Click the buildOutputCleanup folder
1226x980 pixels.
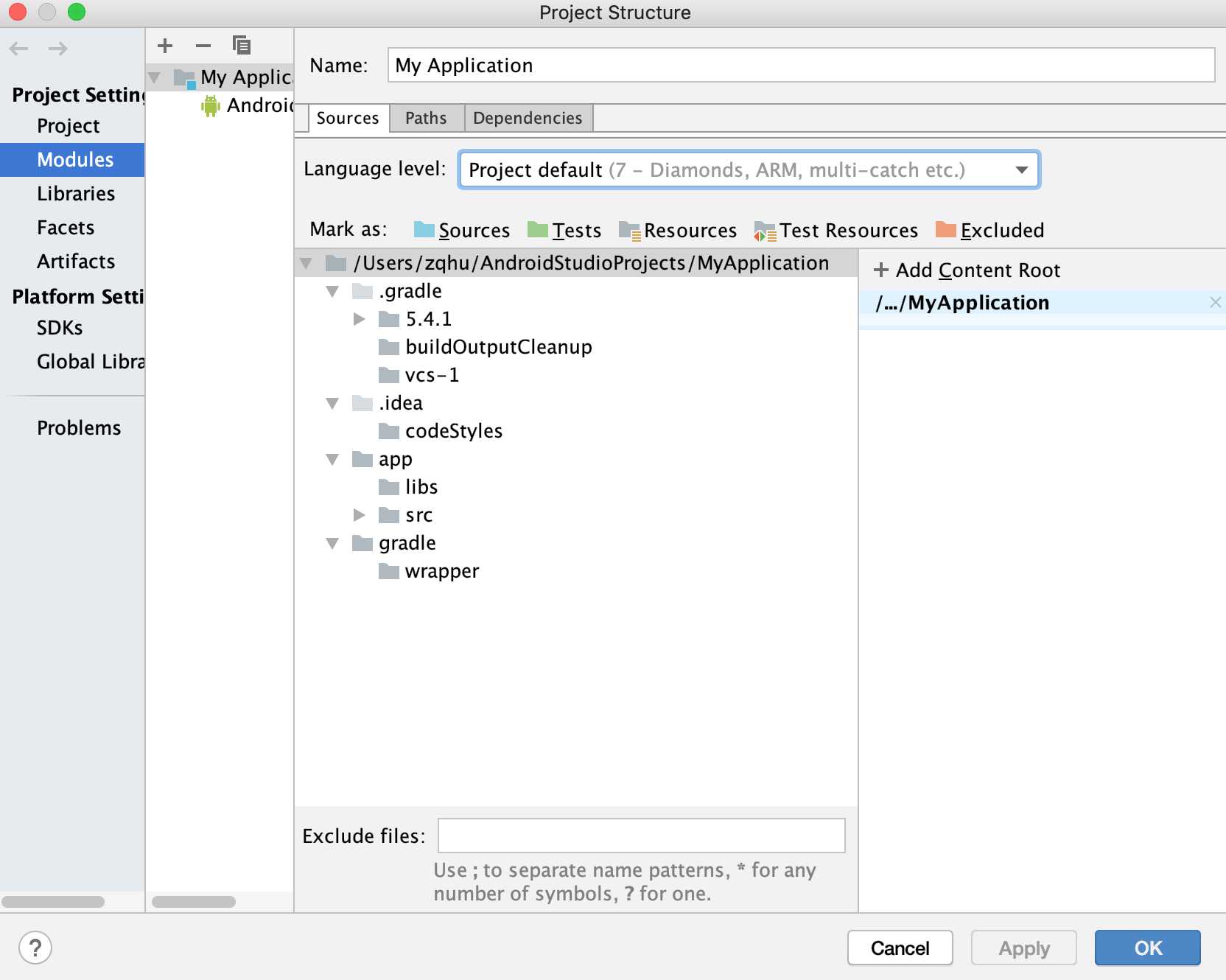point(485,347)
